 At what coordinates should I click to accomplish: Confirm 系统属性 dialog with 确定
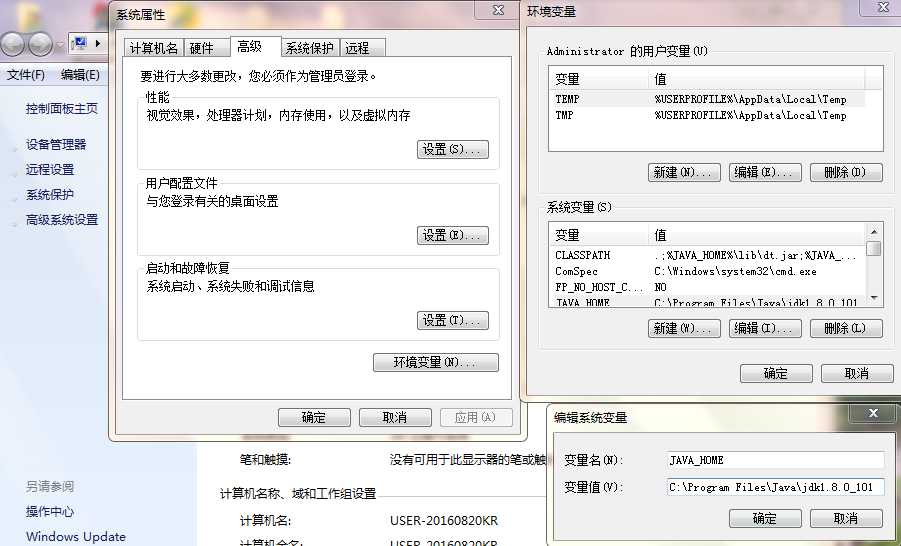[314, 417]
